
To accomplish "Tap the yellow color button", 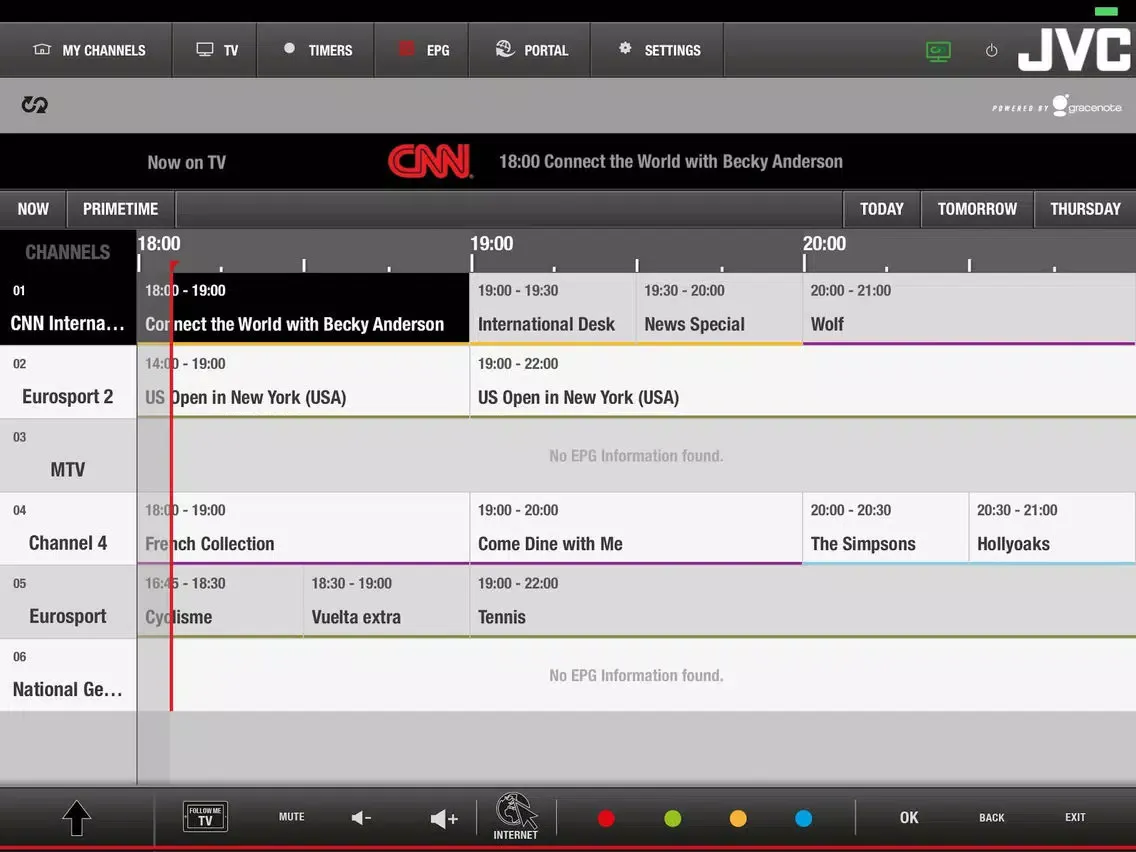I will pyautogui.click(x=738, y=818).
